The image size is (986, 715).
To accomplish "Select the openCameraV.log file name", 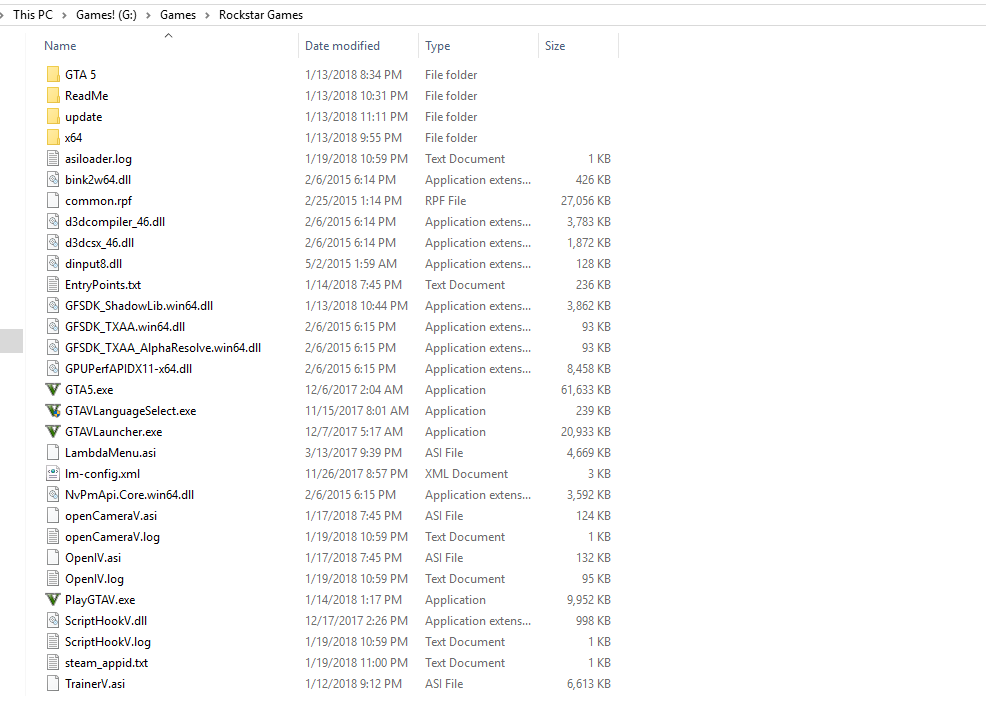I will click(x=113, y=537).
